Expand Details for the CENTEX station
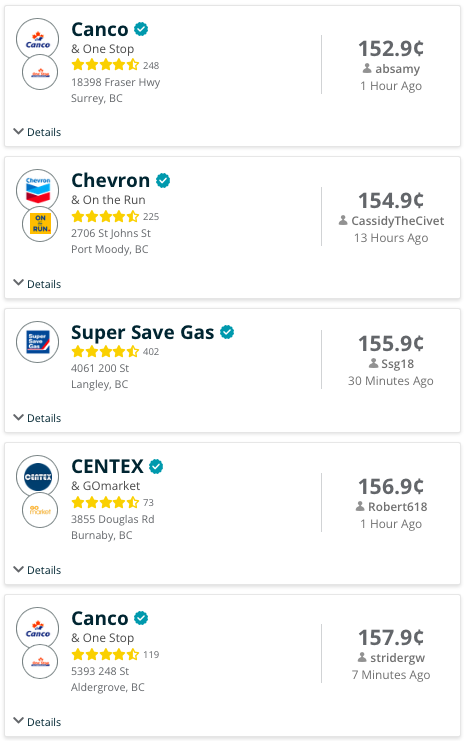470x741 pixels. [37, 570]
